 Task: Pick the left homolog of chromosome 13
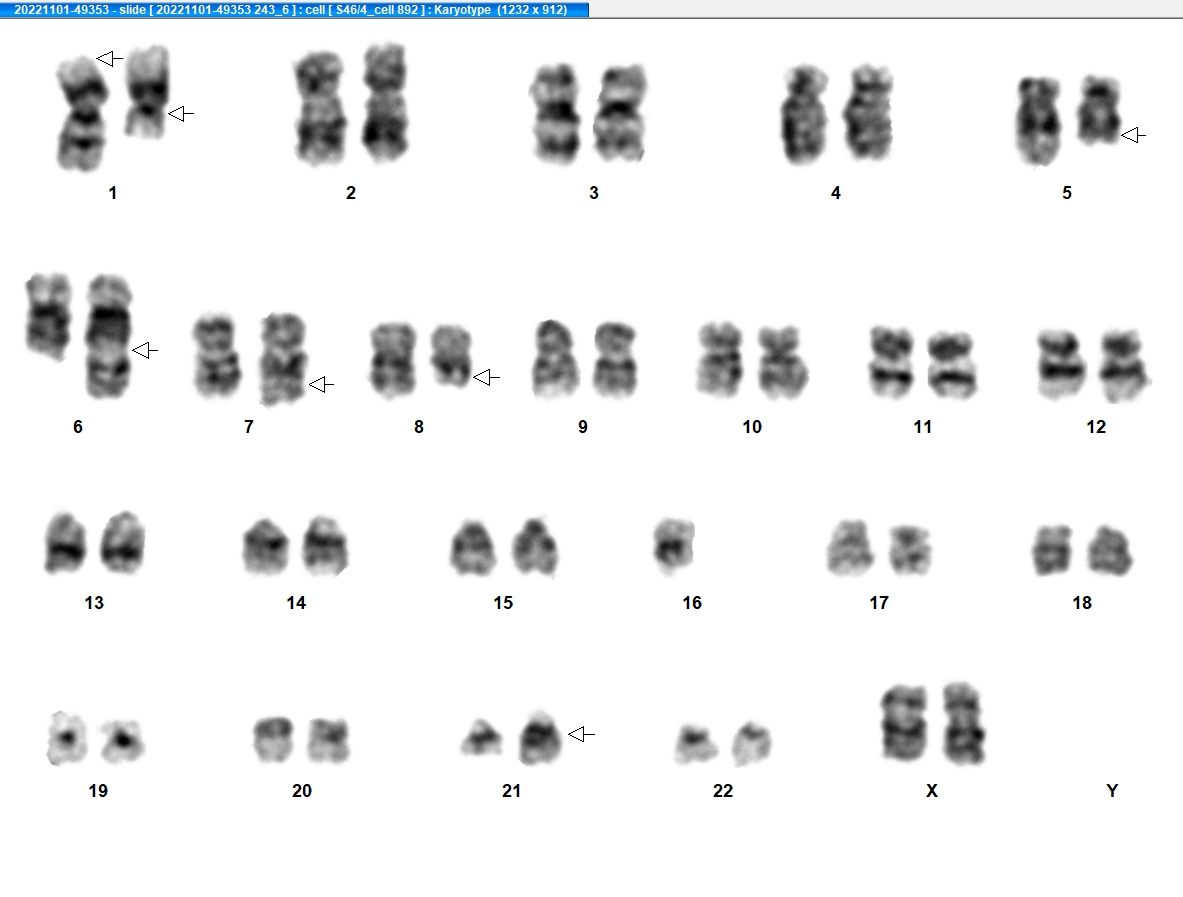coord(65,543)
